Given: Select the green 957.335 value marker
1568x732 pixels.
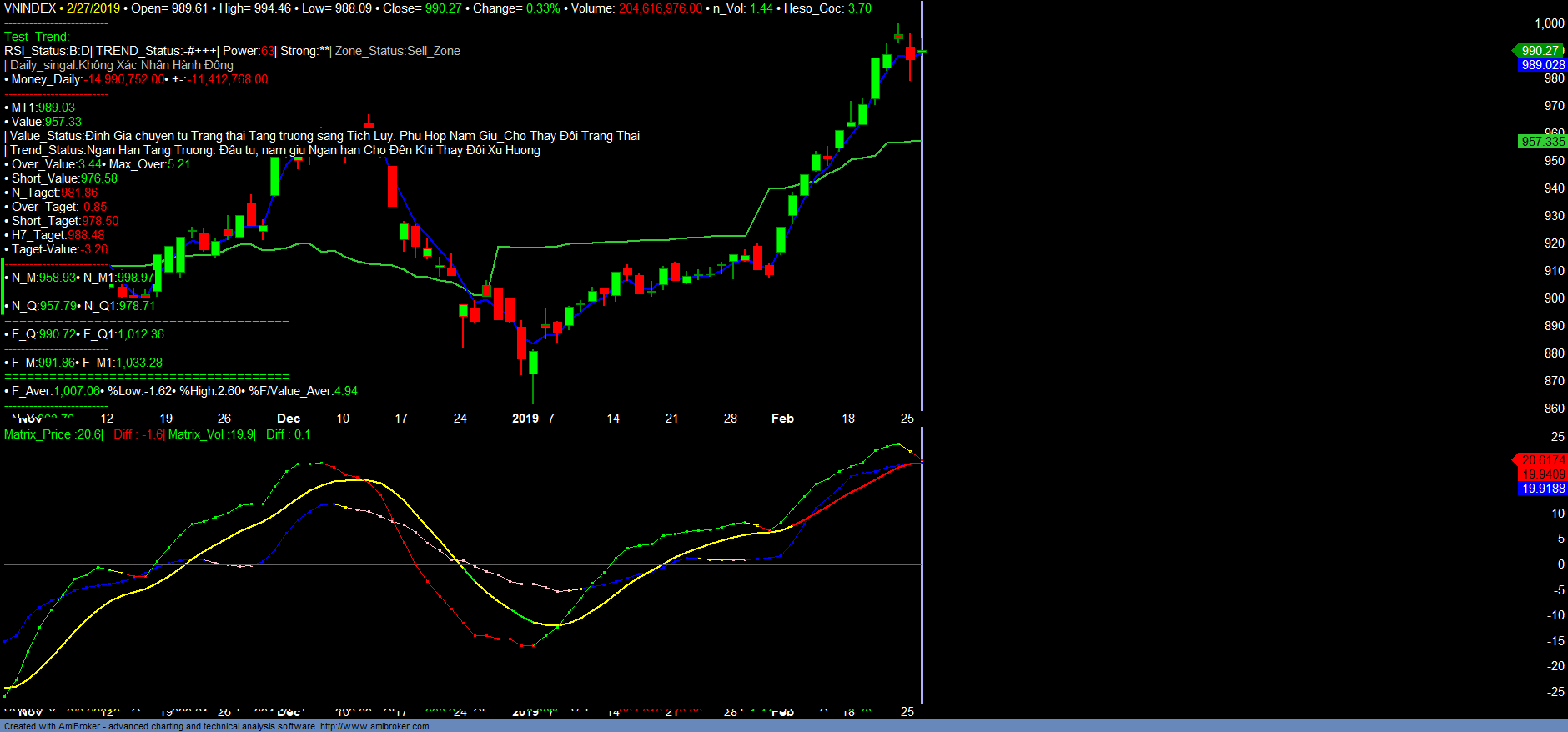Looking at the screenshot, I should coord(1542,142).
